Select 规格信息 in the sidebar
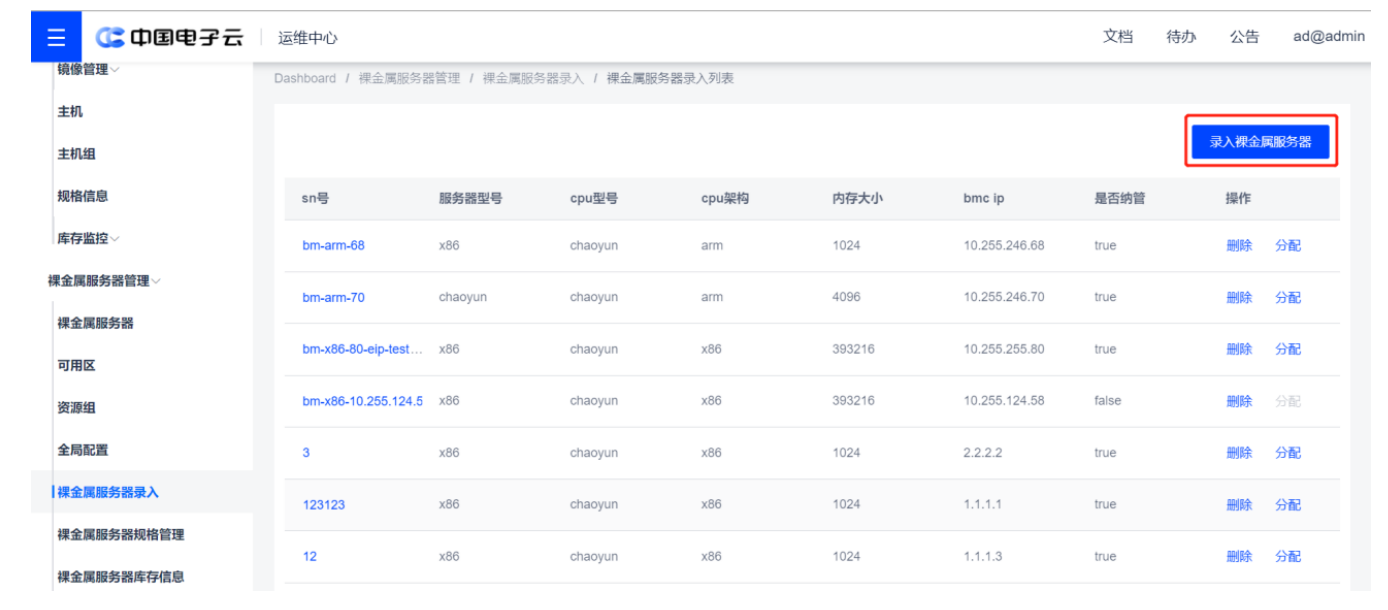Viewport: 1388px width, 610px height. (83, 196)
